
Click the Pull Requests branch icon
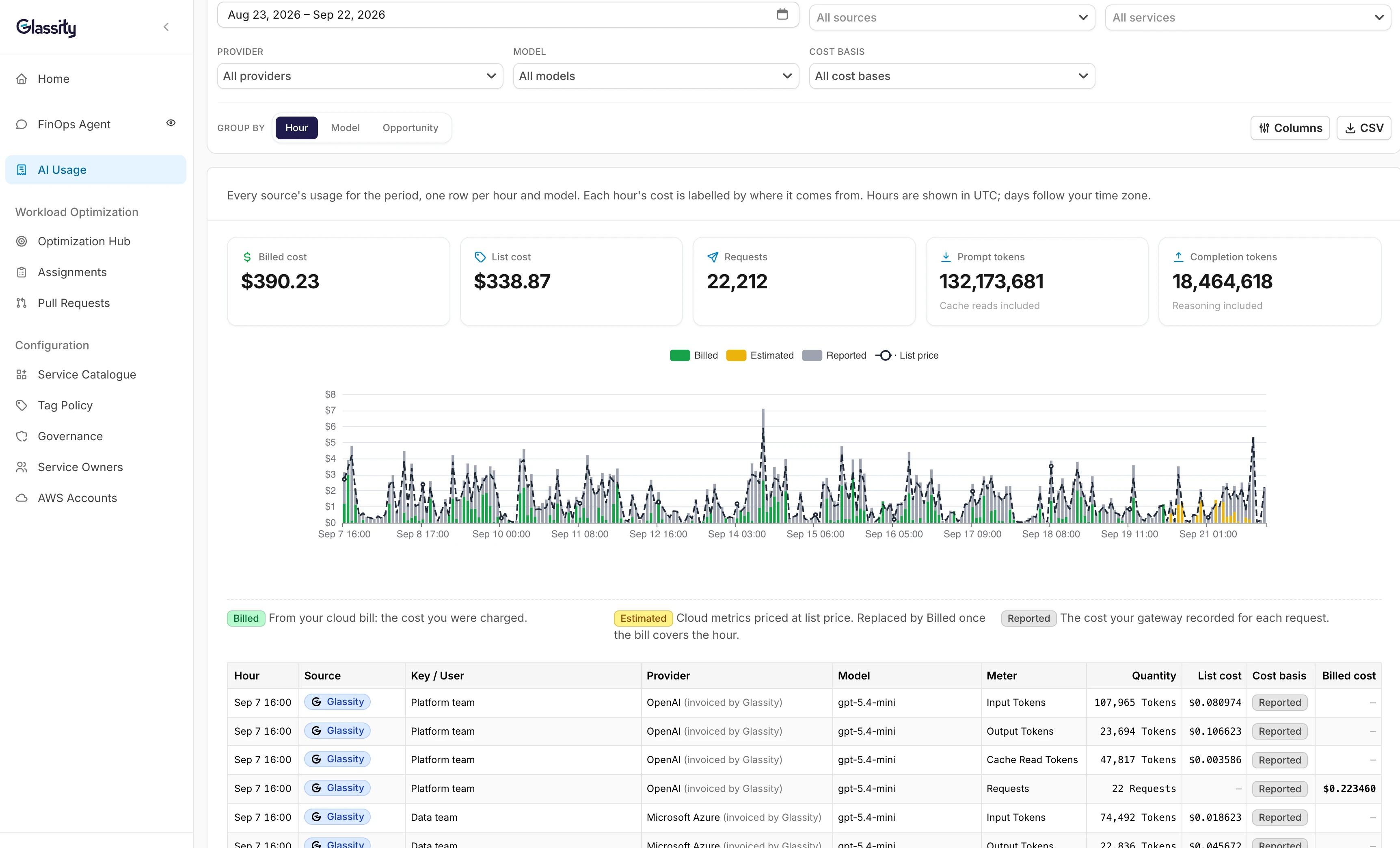pos(22,303)
